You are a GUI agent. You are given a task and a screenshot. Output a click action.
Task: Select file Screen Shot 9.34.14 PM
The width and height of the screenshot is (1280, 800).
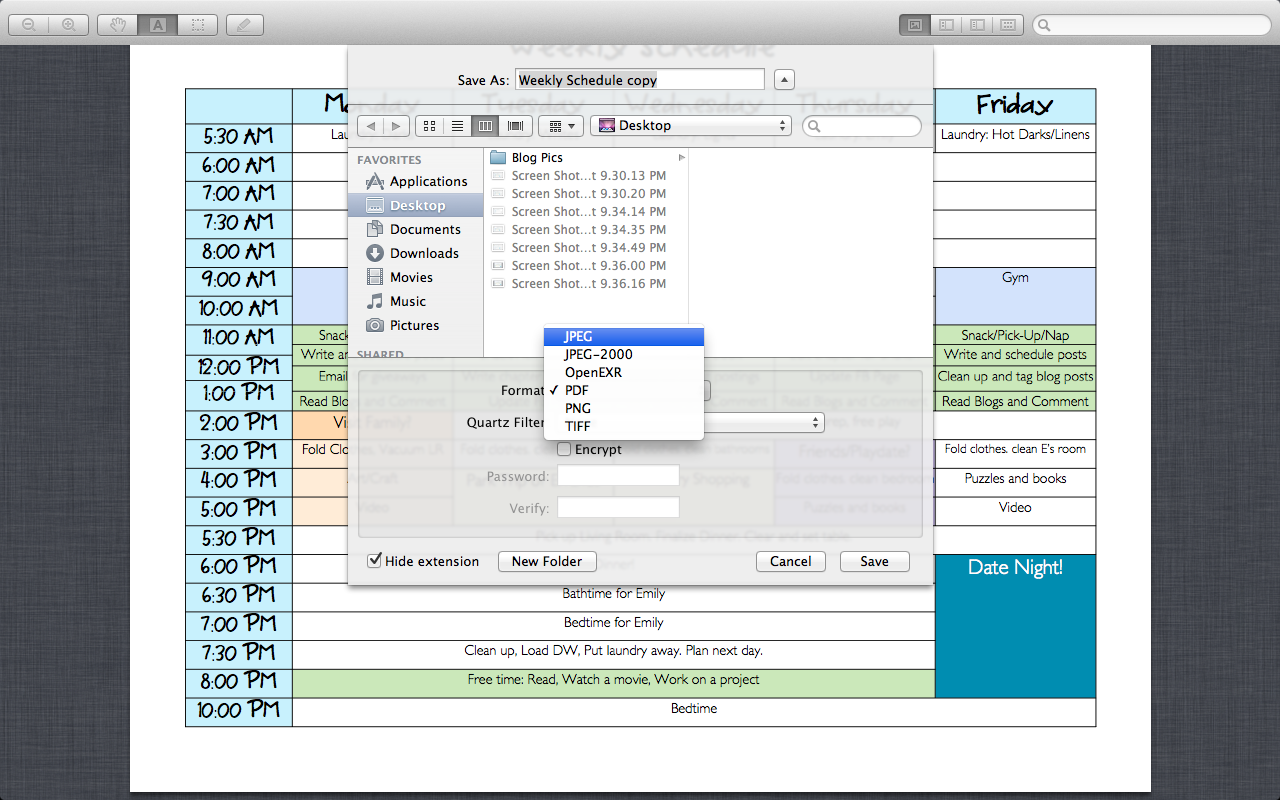tap(586, 211)
